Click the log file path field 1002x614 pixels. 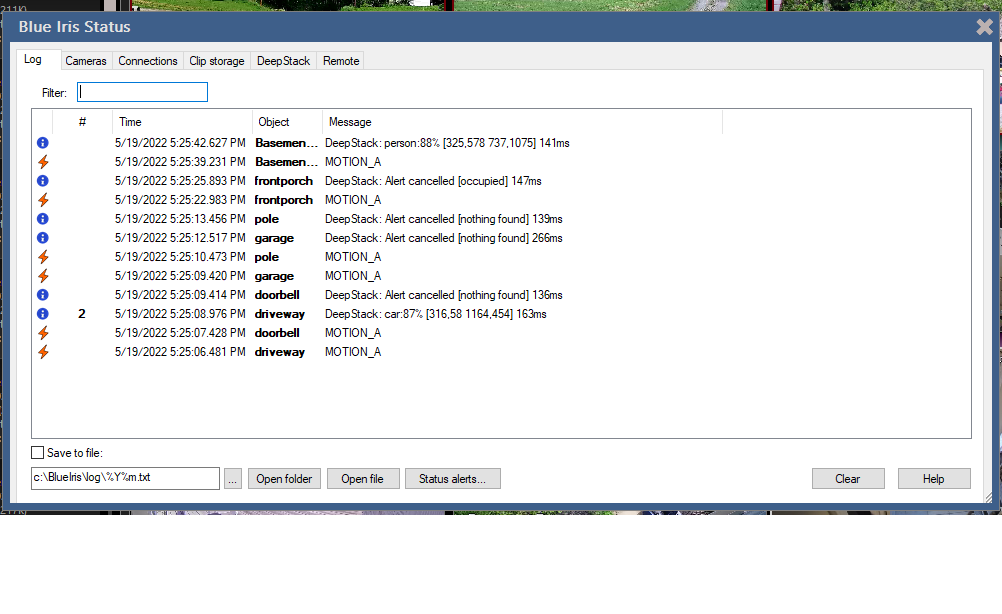pos(125,479)
